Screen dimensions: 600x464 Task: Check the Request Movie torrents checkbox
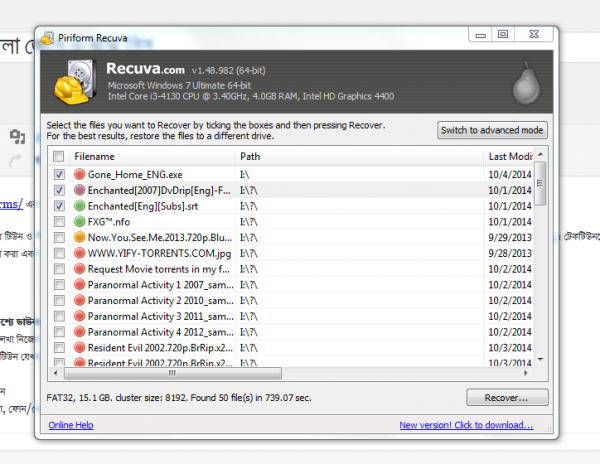(x=59, y=269)
